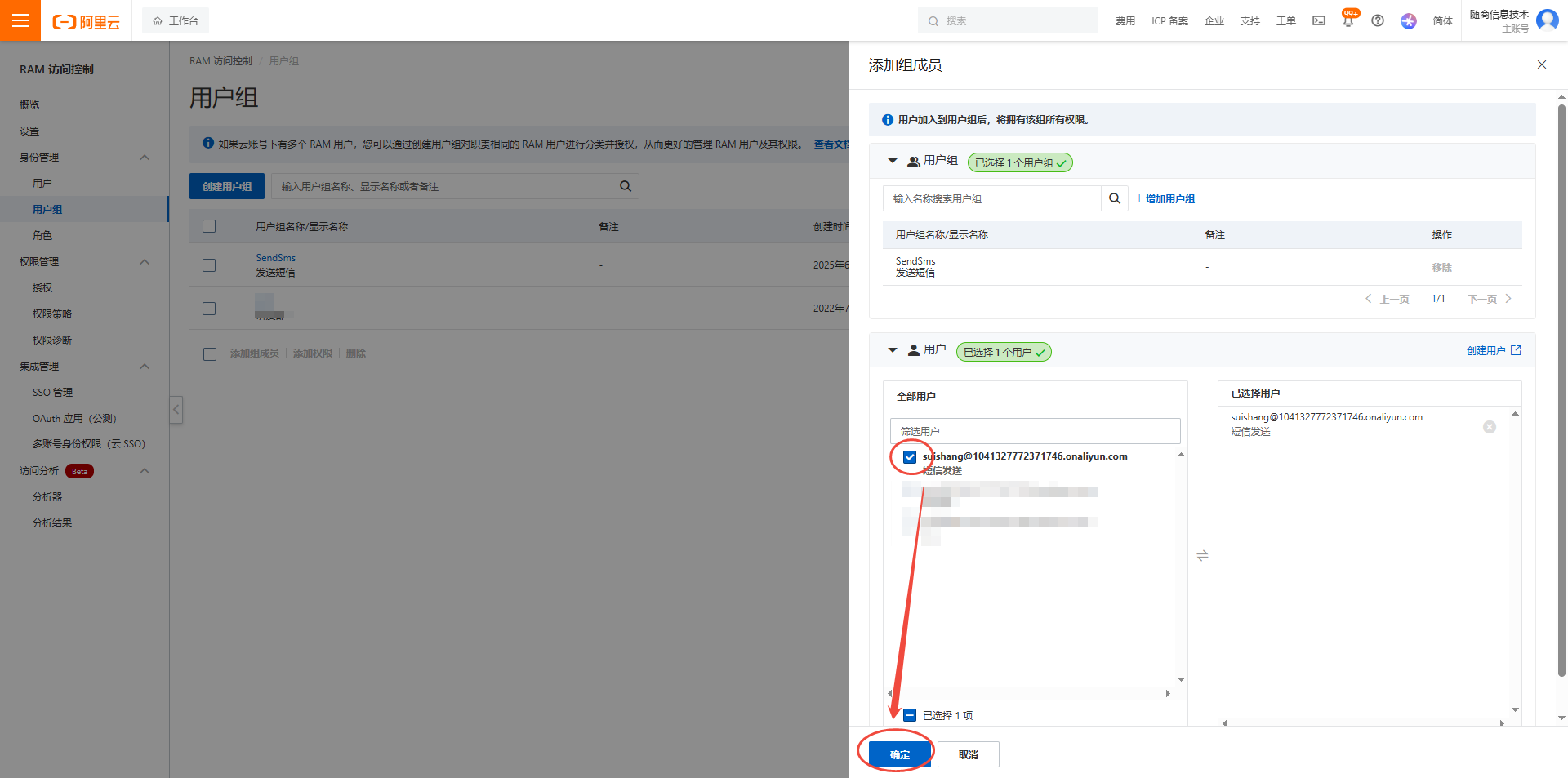Open the 工单 menu
1568x778 pixels.
[x=1286, y=21]
